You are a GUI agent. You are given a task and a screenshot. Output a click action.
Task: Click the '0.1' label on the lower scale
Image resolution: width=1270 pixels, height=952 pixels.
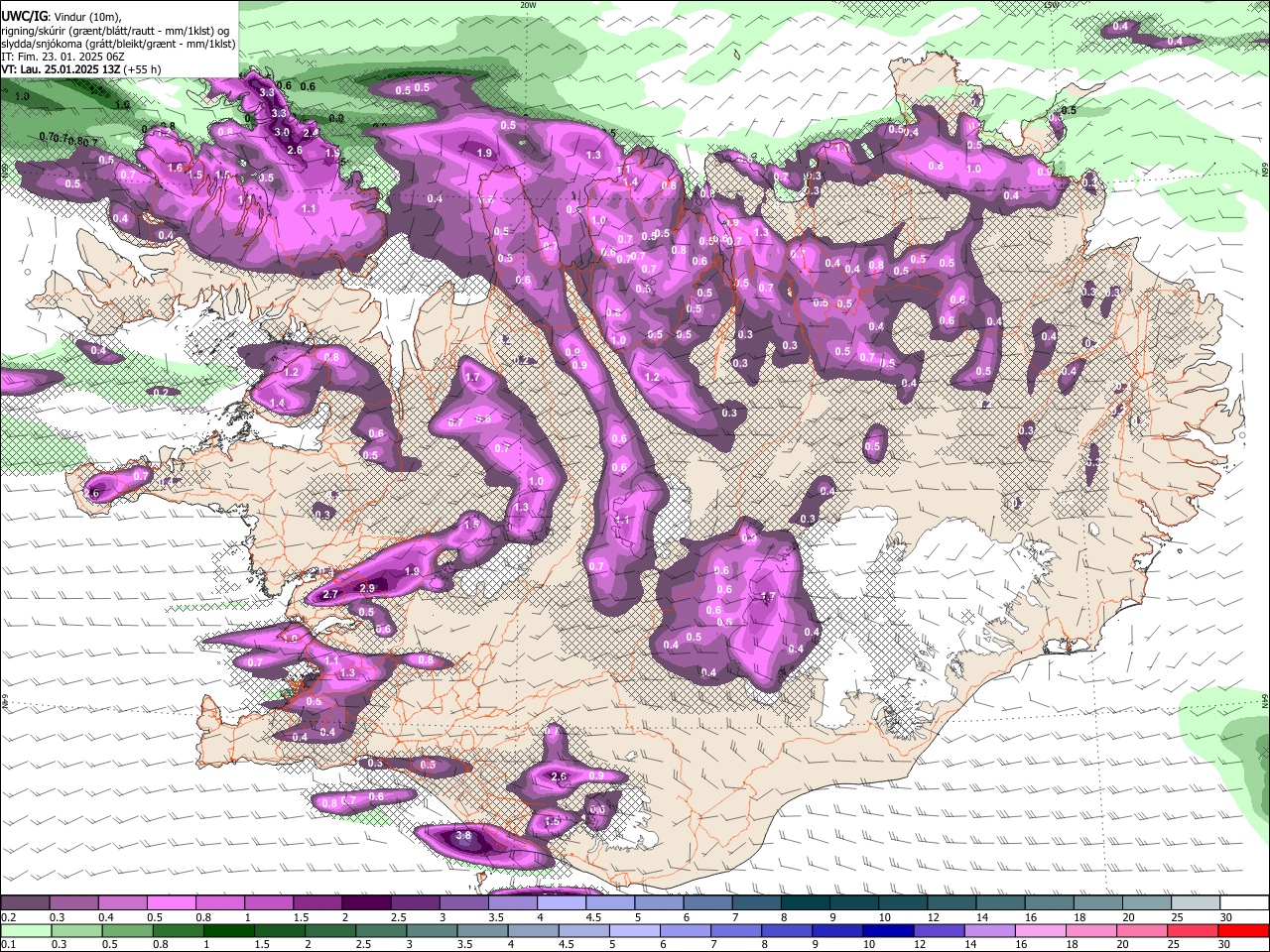point(8,944)
